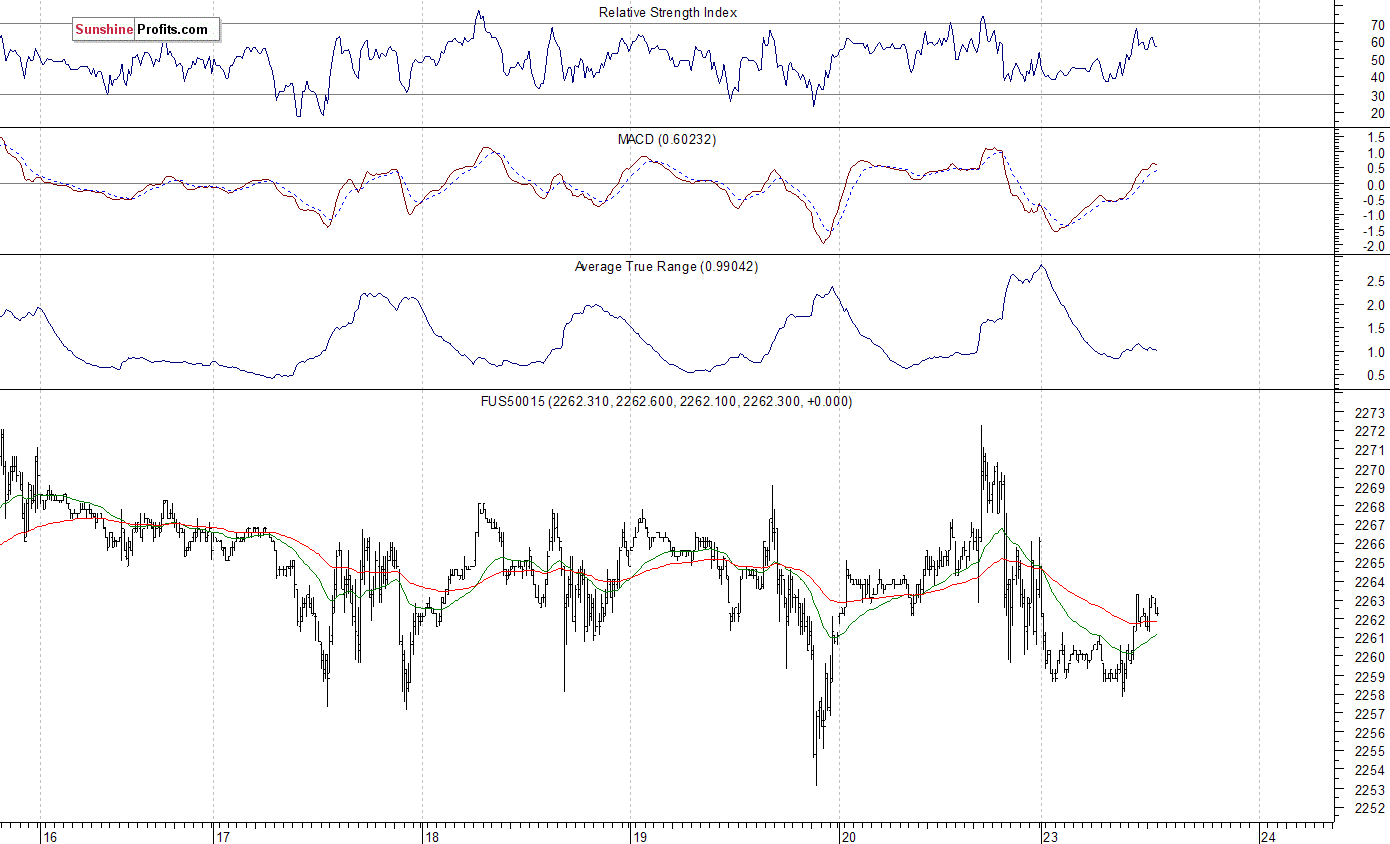Open the SunshineProfits.com logo link
Viewport: 1390px width, 844px height.
click(145, 29)
